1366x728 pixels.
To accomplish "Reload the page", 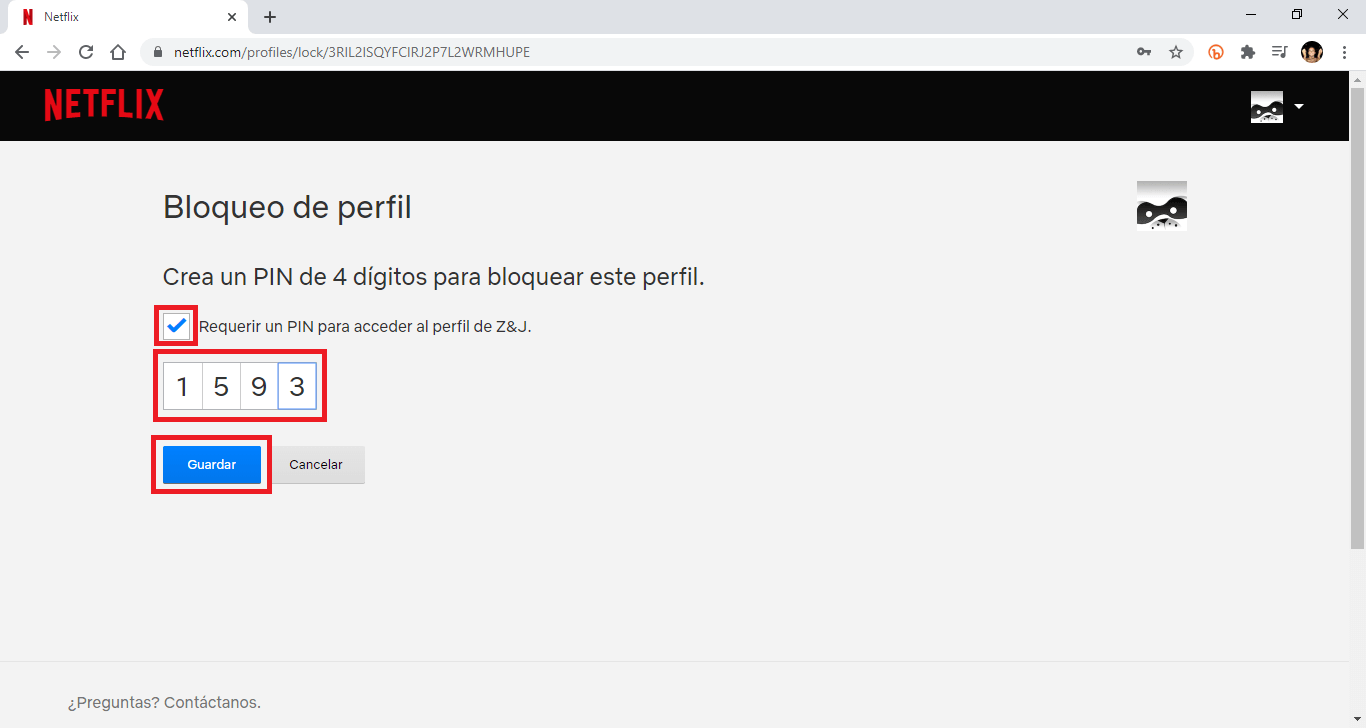I will 86,52.
